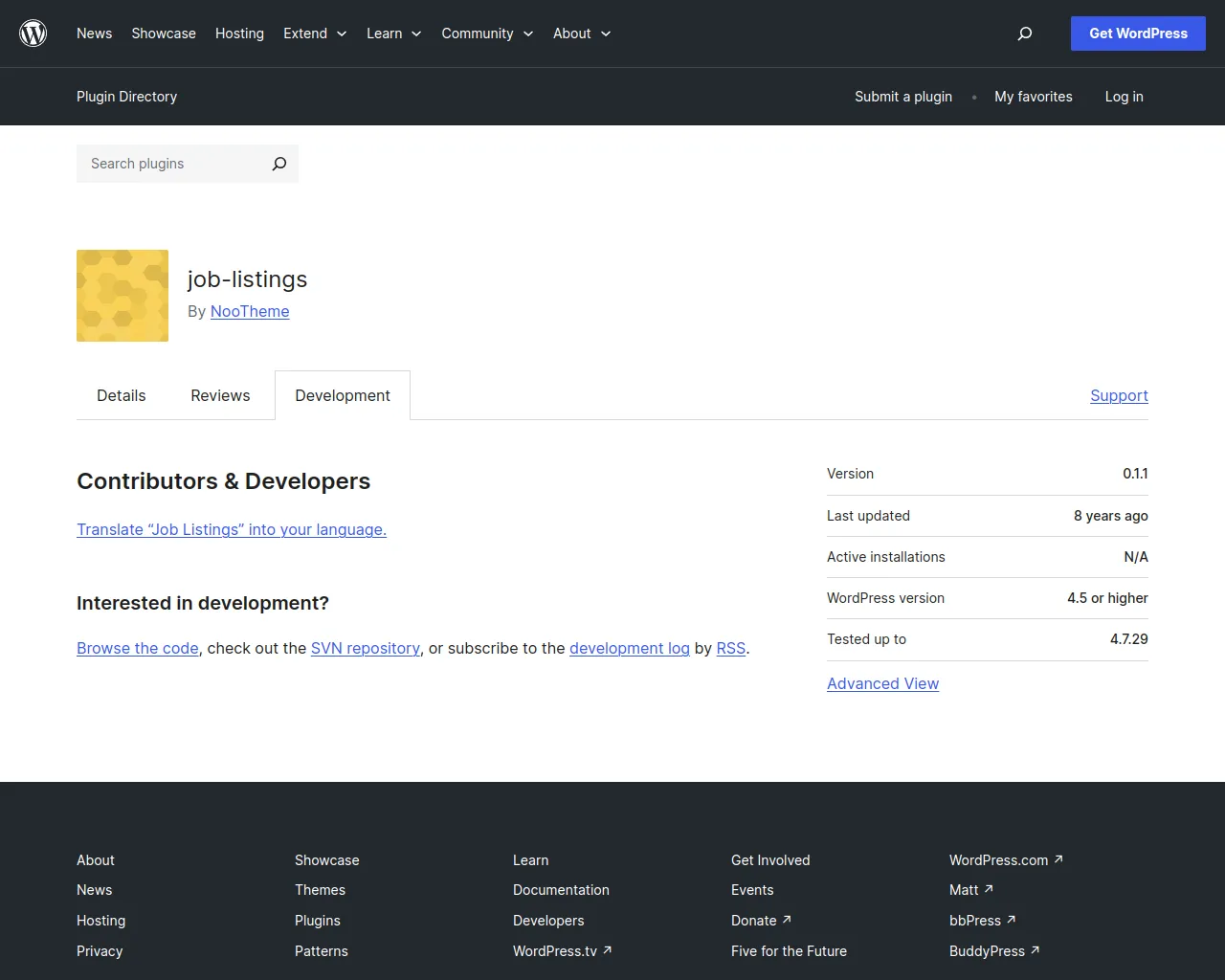Click the WordPress logo icon
This screenshot has width=1225, height=980.
point(33,33)
